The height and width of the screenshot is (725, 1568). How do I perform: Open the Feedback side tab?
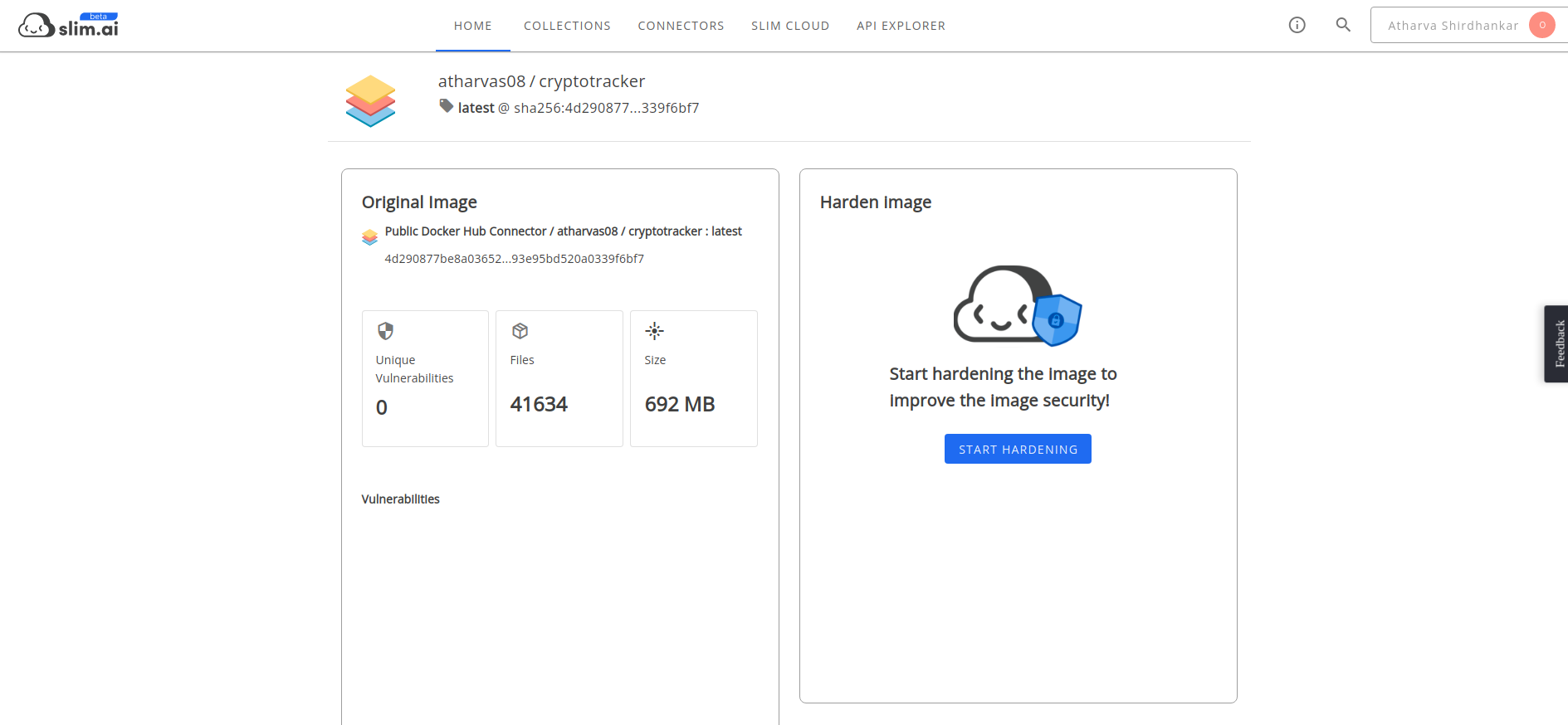coord(1556,343)
